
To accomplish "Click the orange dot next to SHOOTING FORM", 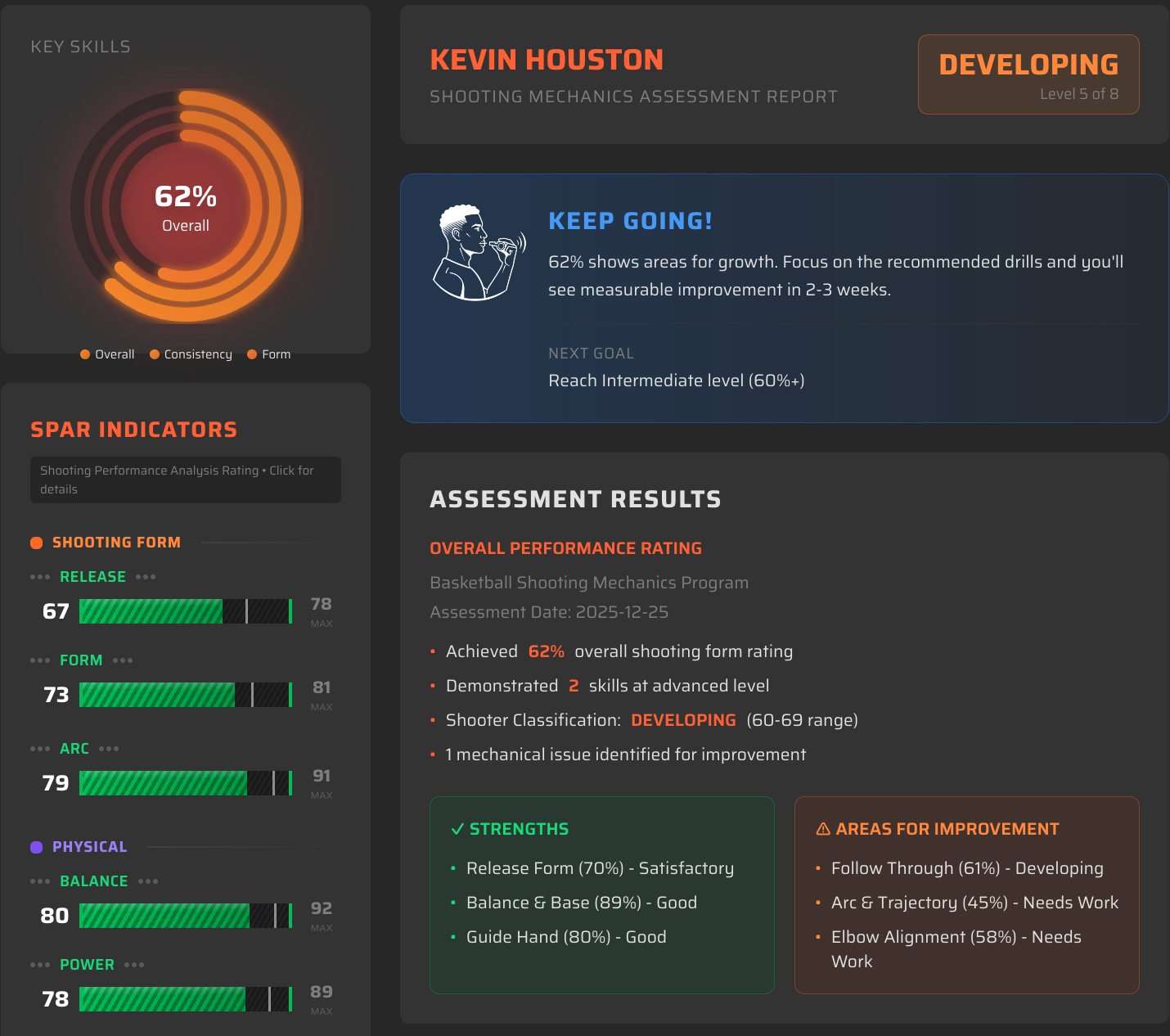I will [36, 542].
